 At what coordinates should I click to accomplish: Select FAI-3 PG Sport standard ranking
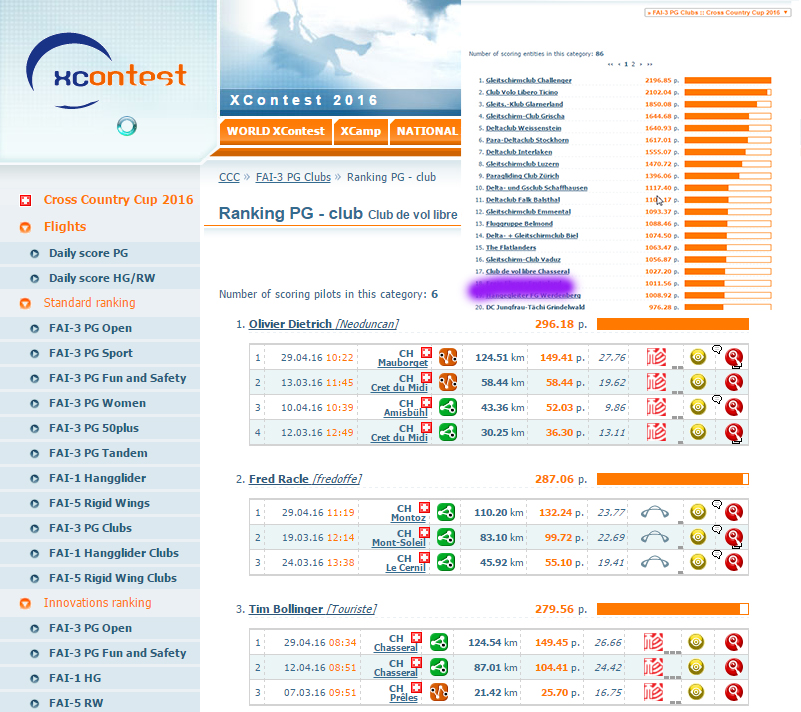90,353
